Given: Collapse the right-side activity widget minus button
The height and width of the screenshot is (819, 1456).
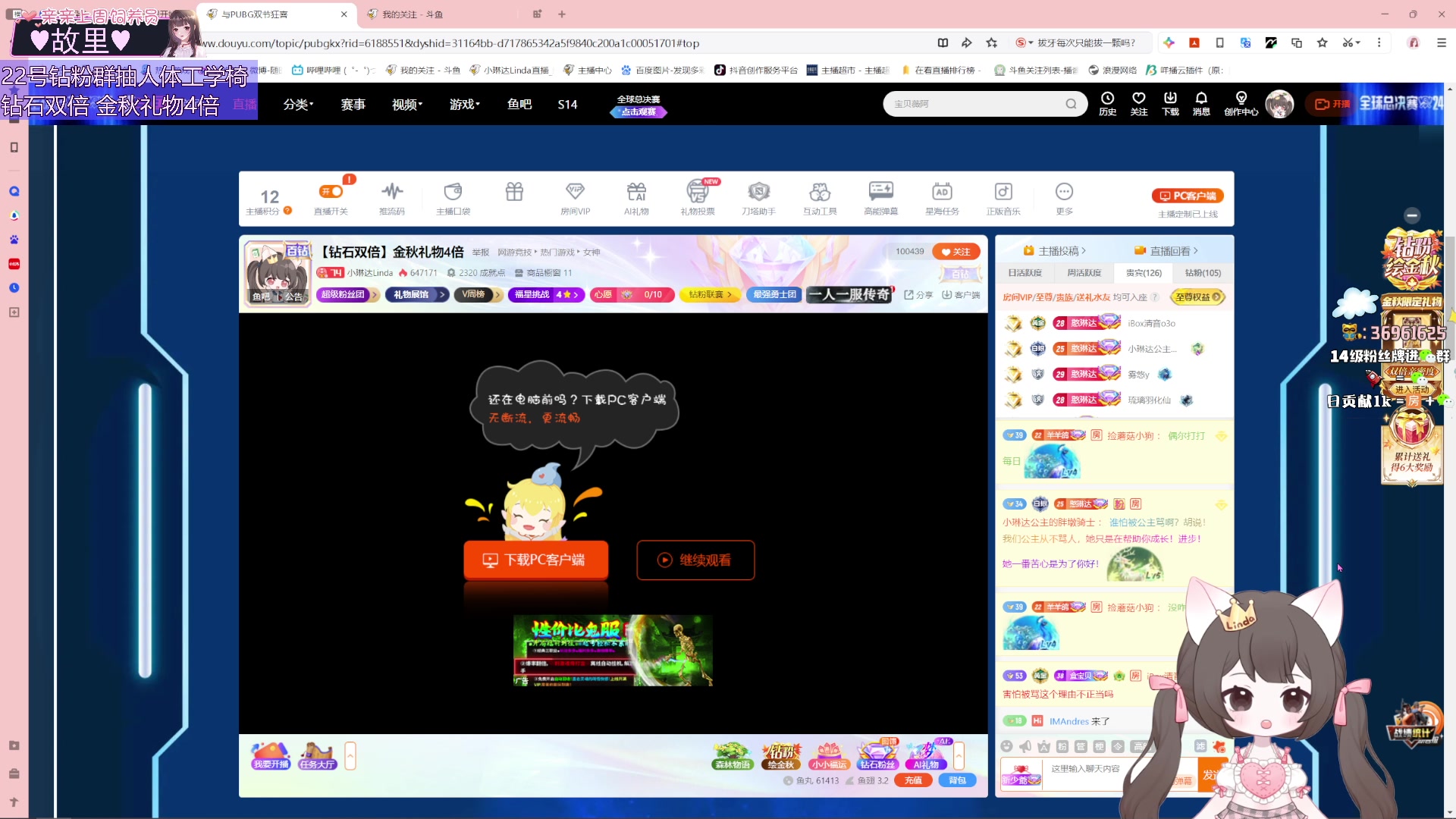Looking at the screenshot, I should 1412,215.
